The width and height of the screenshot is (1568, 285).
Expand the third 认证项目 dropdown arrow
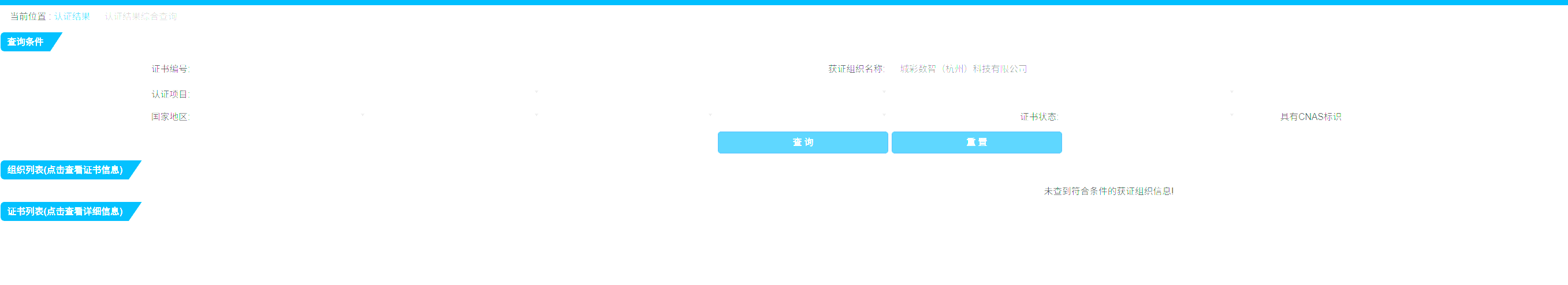pyautogui.click(x=1231, y=92)
